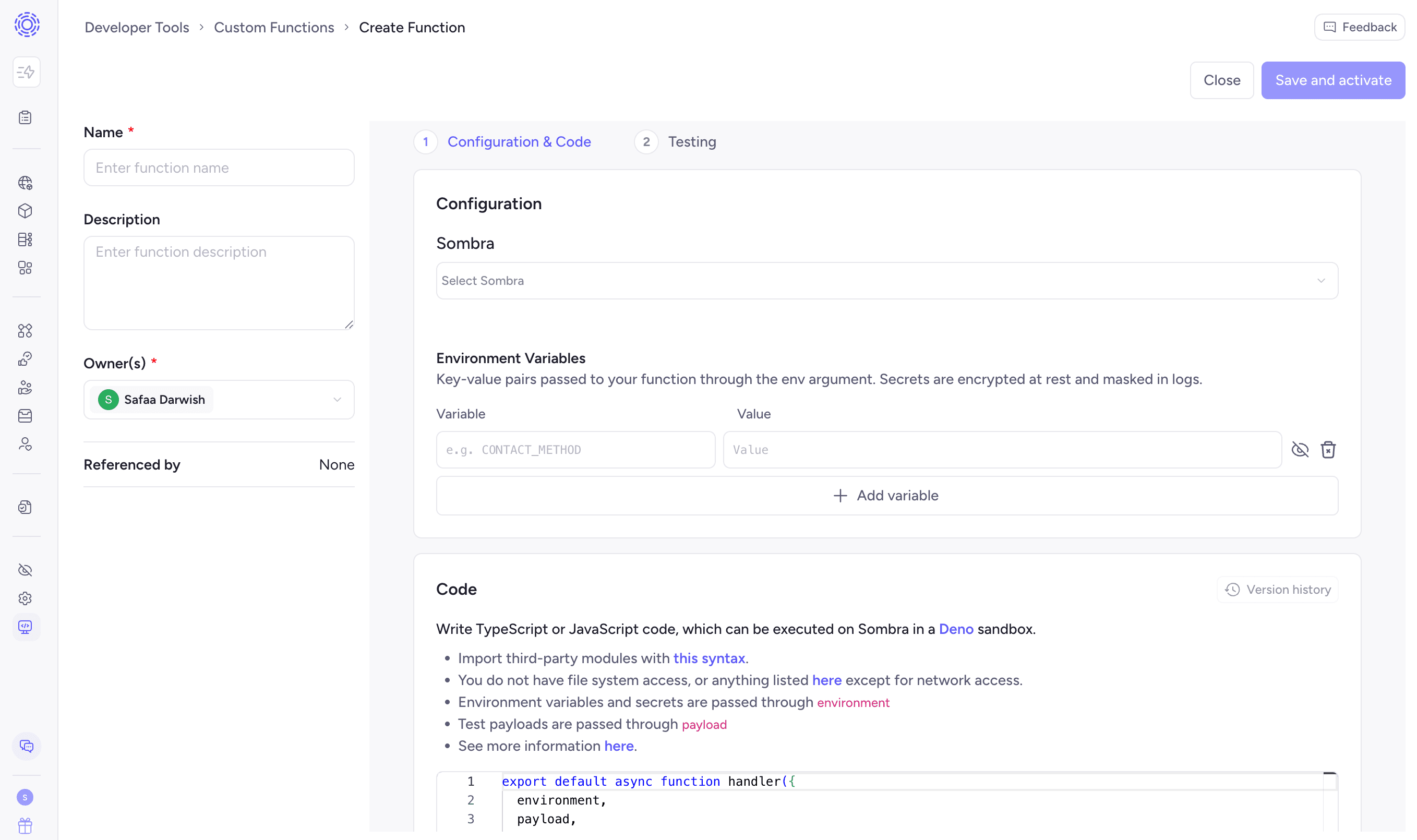Focus the function description textarea
This screenshot has height=840, width=1417.
[x=219, y=282]
